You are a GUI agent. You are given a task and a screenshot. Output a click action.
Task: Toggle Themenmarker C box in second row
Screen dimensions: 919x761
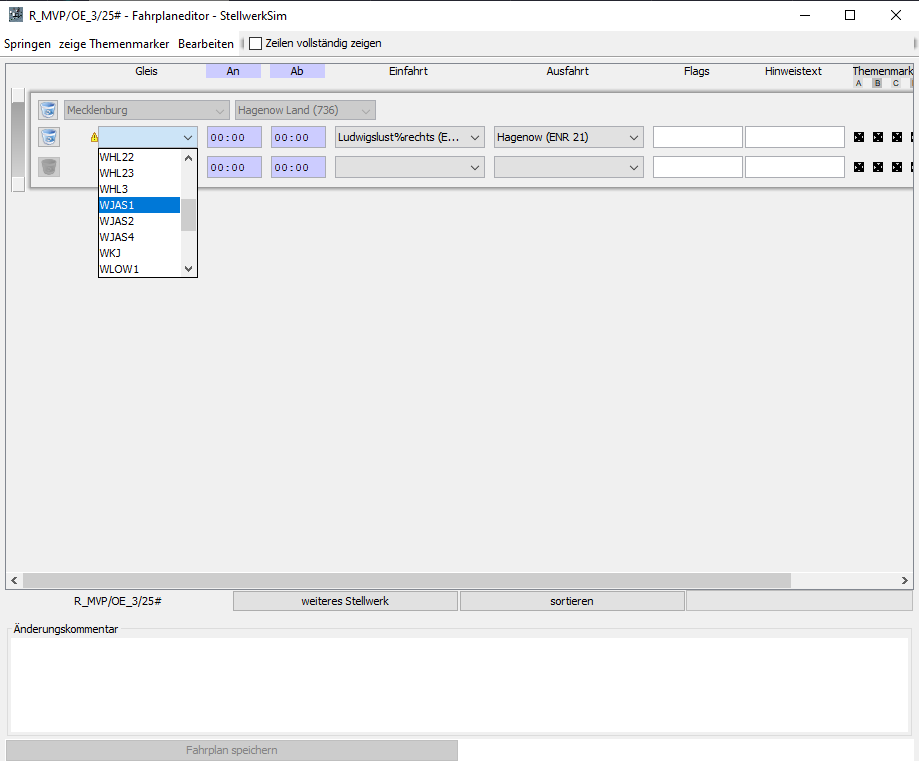[x=897, y=167]
